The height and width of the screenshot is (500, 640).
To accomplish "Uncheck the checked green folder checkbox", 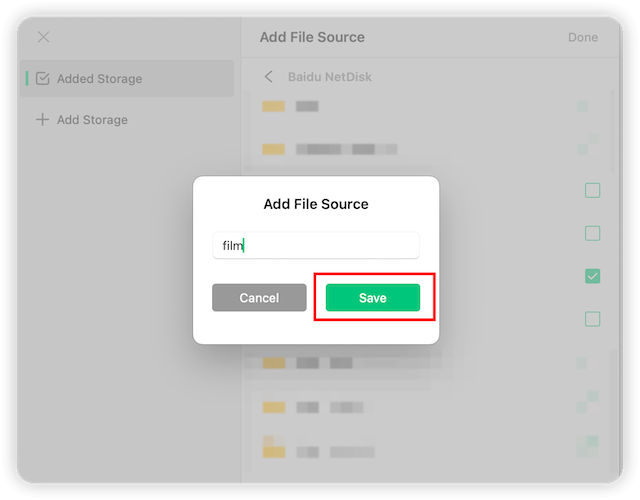I will [592, 276].
